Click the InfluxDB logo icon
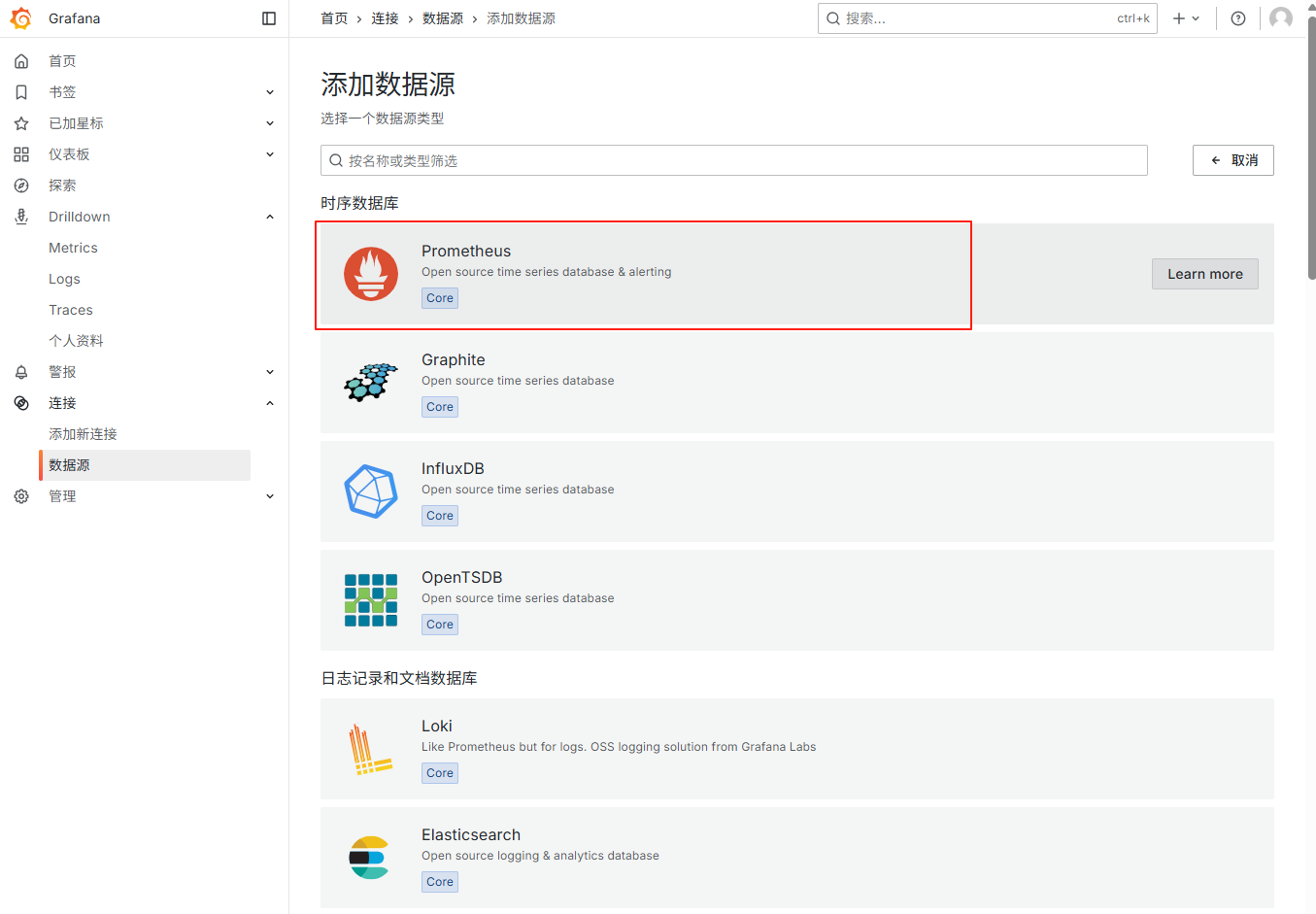Image resolution: width=1316 pixels, height=914 pixels. pyautogui.click(x=371, y=491)
